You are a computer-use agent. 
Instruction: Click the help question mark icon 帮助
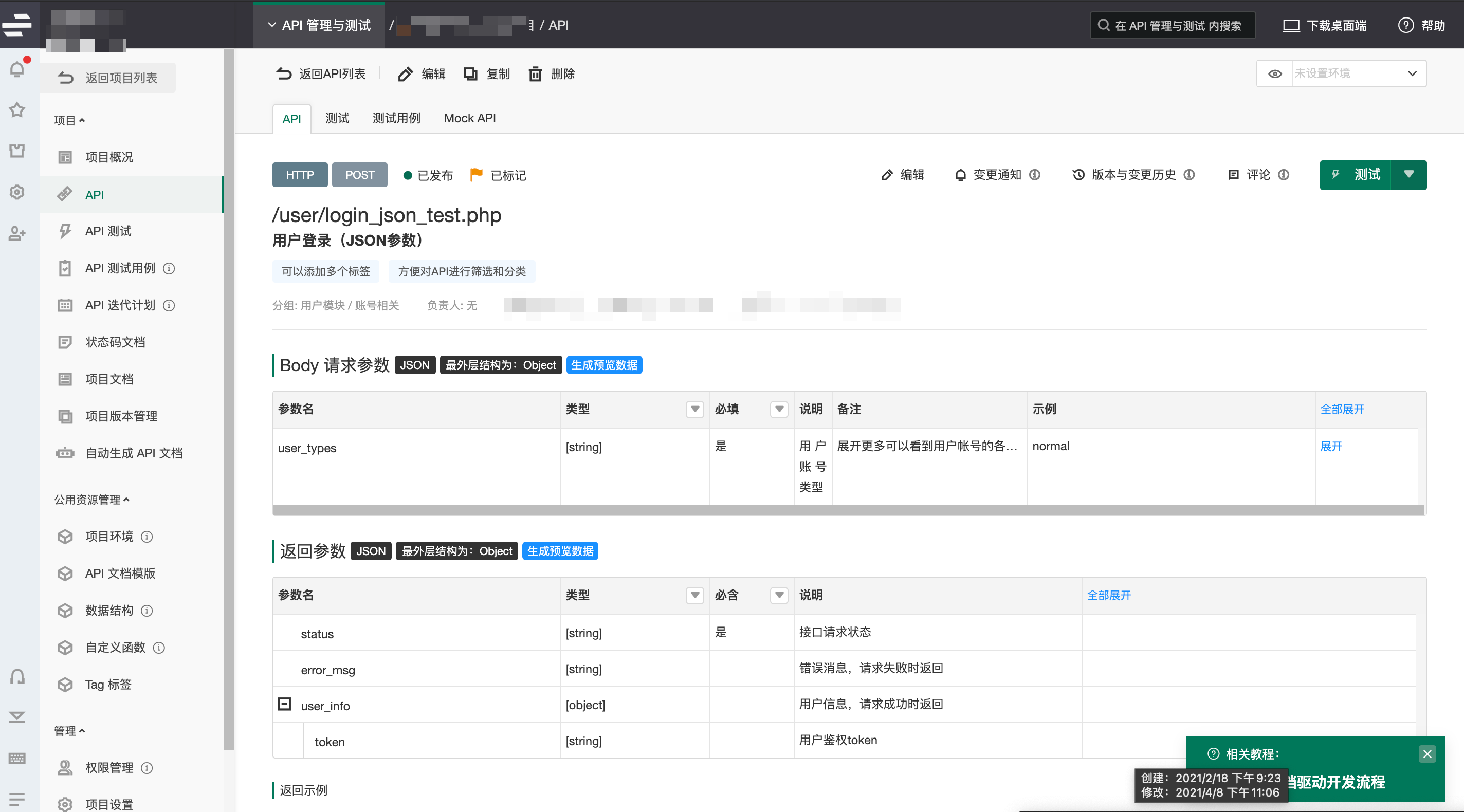click(1405, 25)
